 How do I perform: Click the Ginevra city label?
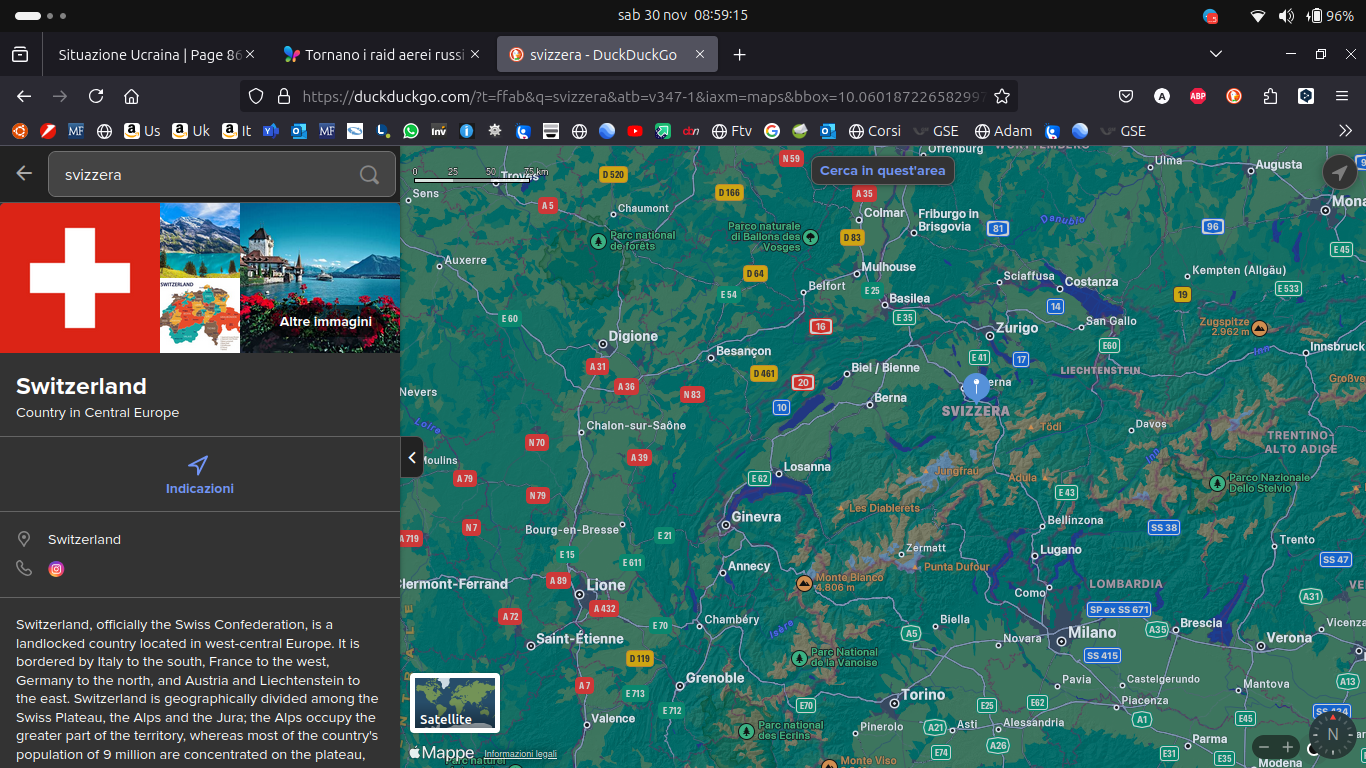[756, 517]
